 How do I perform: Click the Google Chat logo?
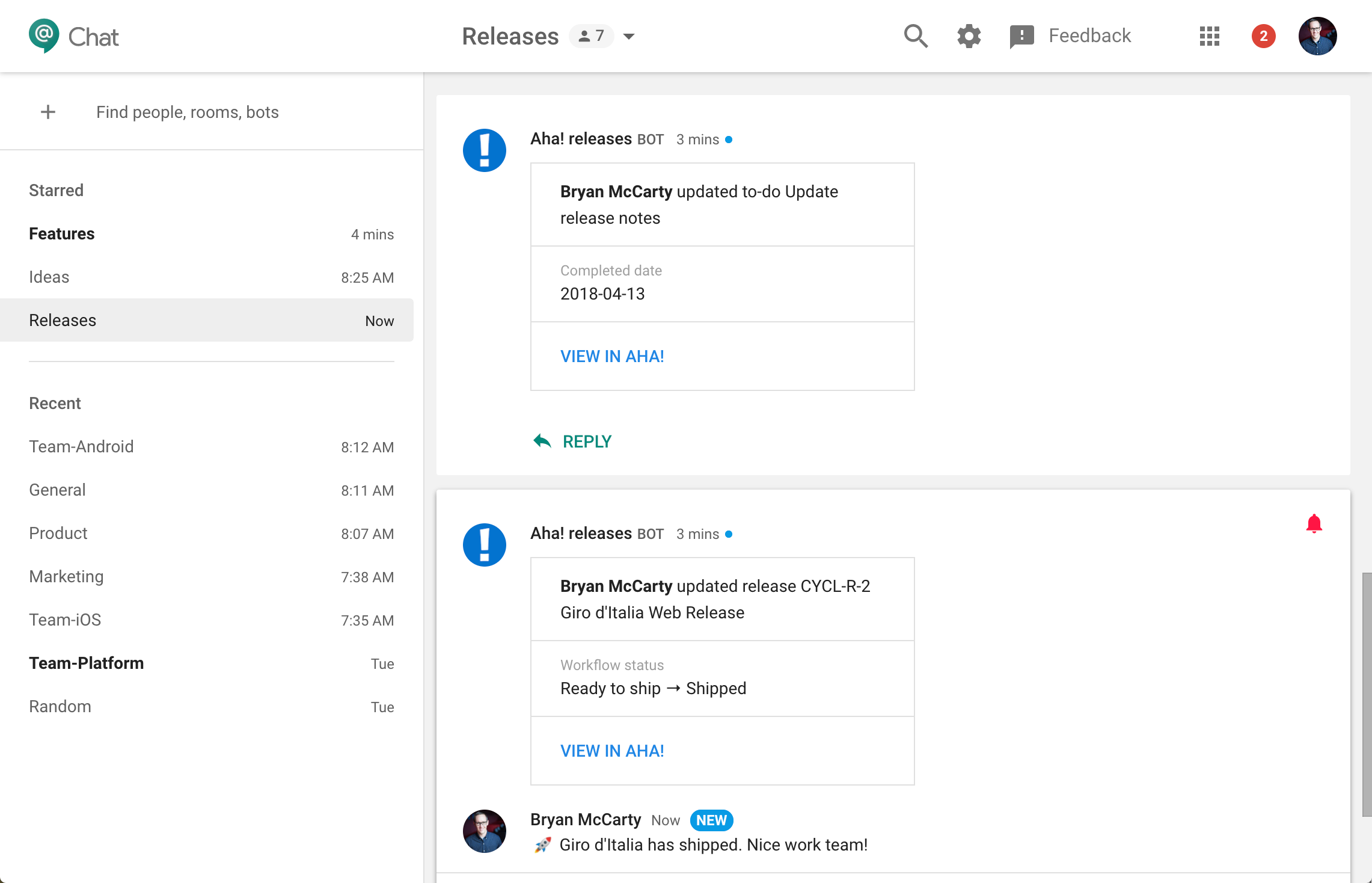[x=73, y=36]
